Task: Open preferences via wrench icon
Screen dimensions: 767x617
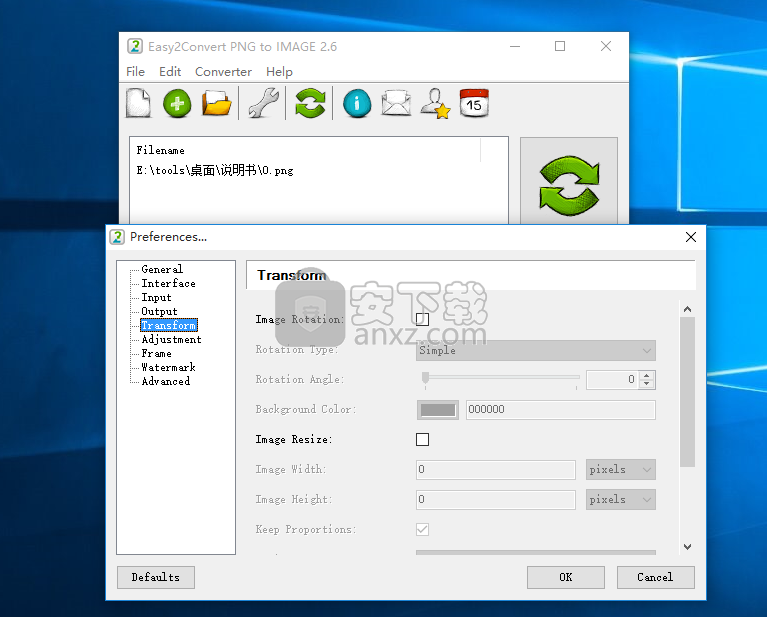Action: pos(263,103)
